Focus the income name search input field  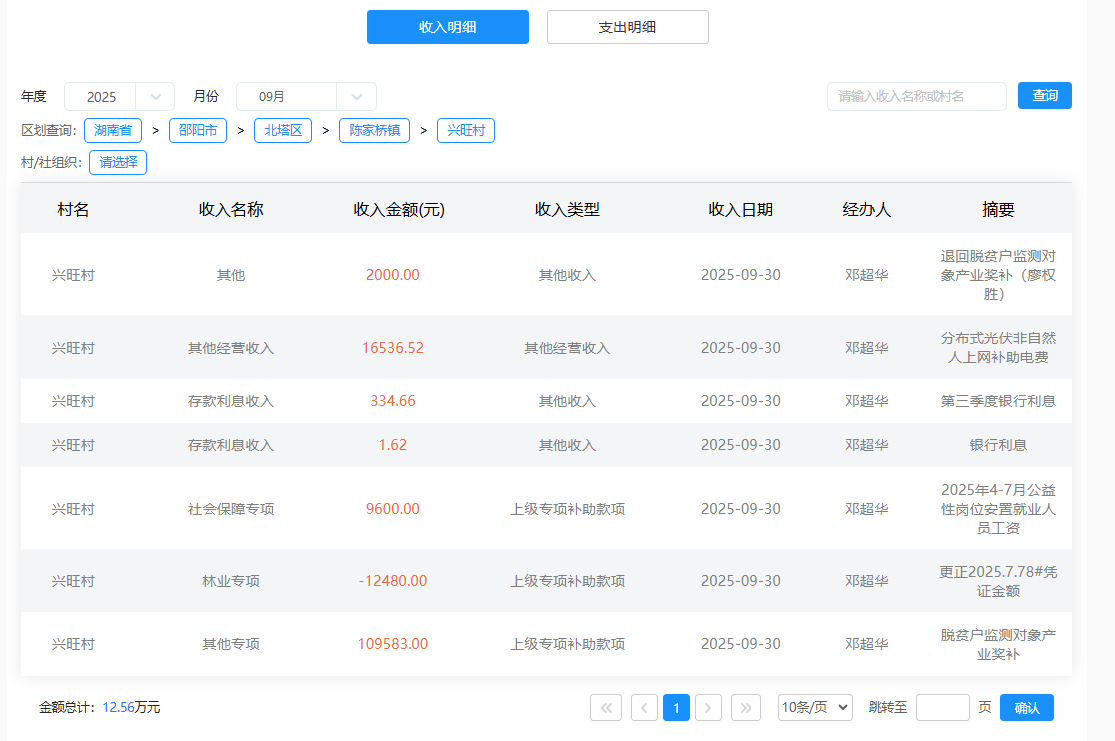916,97
